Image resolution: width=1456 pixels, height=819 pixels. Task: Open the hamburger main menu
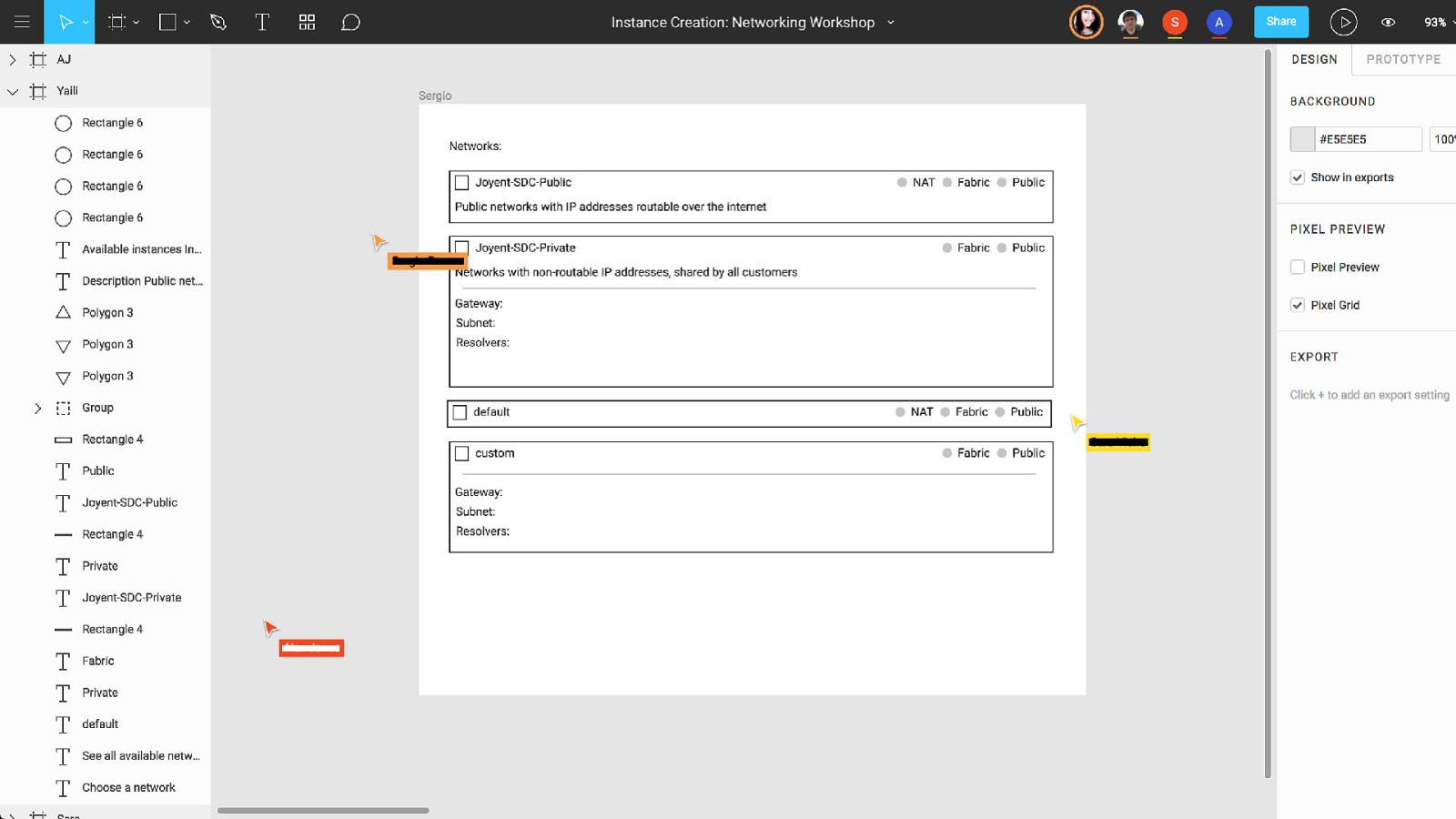pyautogui.click(x=22, y=22)
